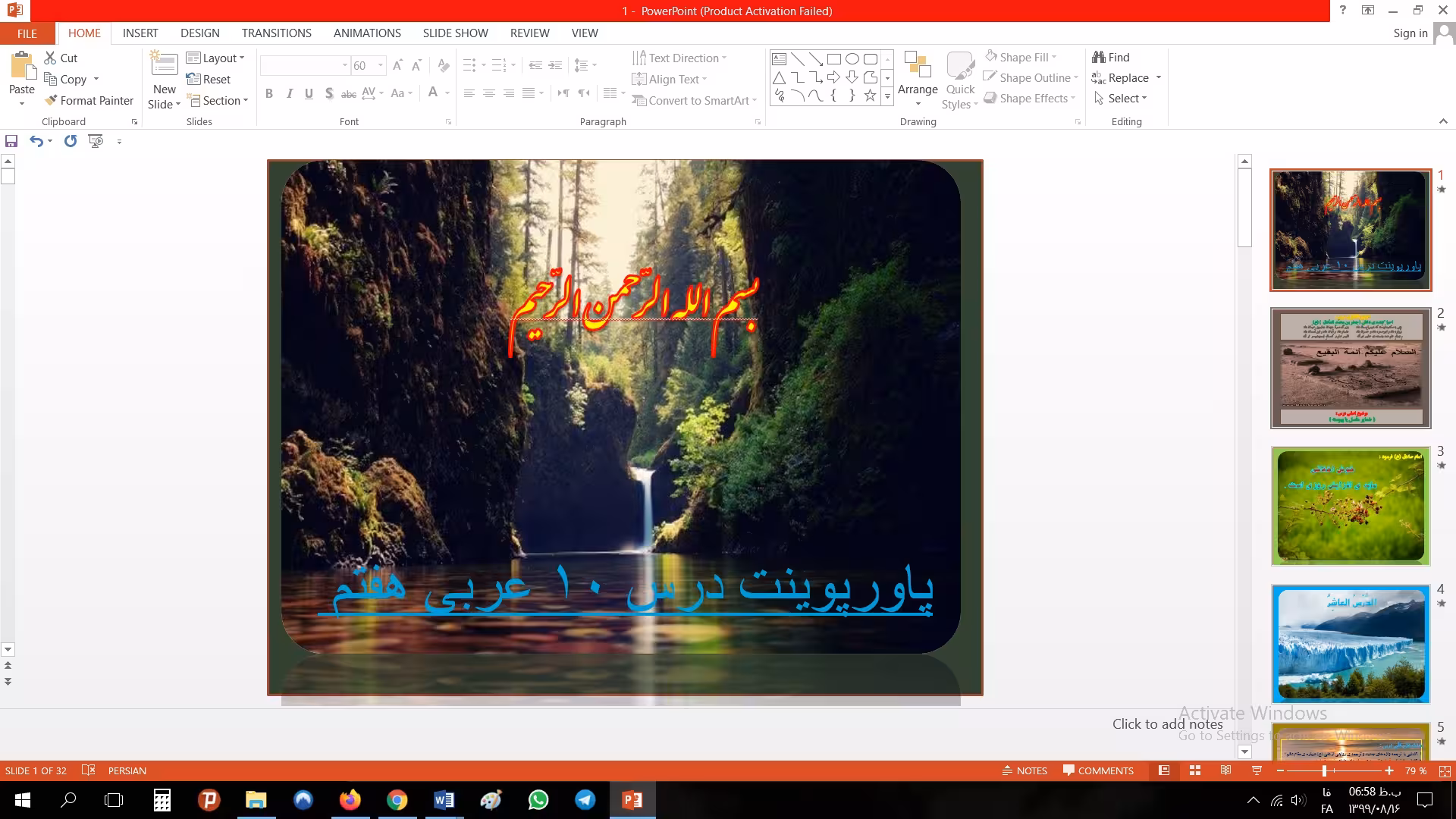The width and height of the screenshot is (1456, 819).
Task: Toggle Italic formatting
Action: tap(289, 93)
